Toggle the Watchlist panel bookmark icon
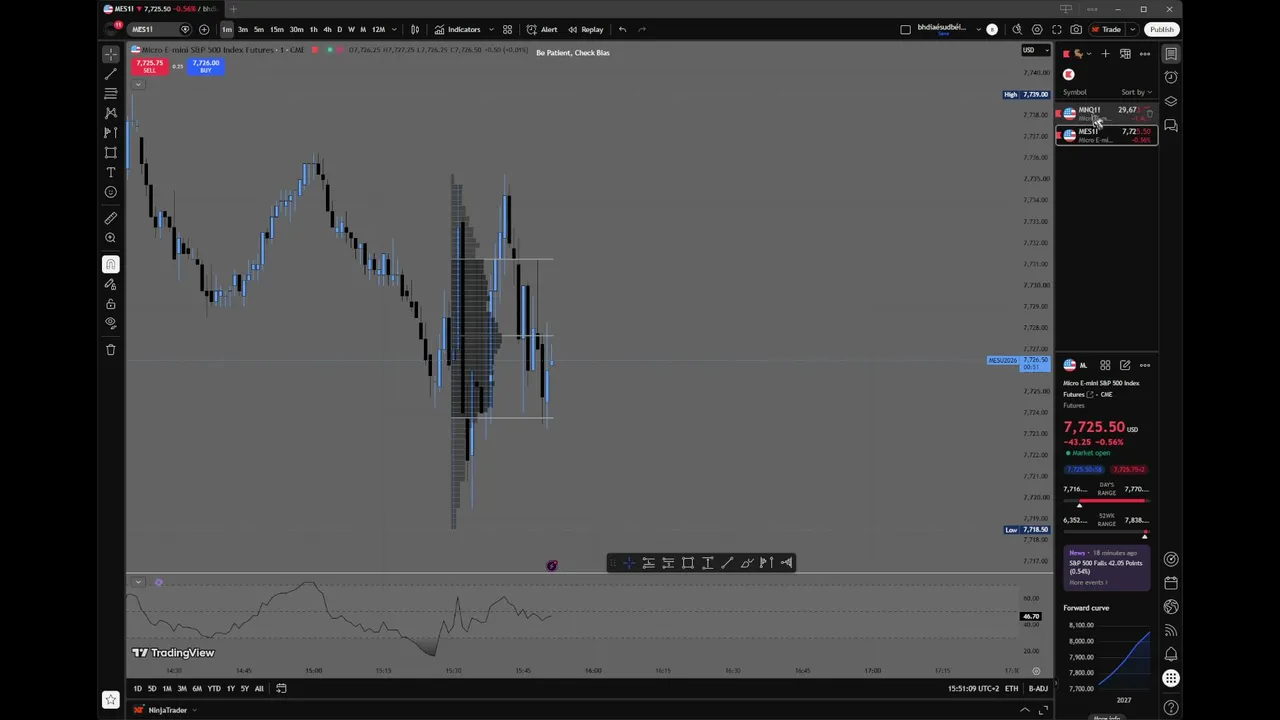Image resolution: width=1280 pixels, height=720 pixels. click(x=1171, y=53)
